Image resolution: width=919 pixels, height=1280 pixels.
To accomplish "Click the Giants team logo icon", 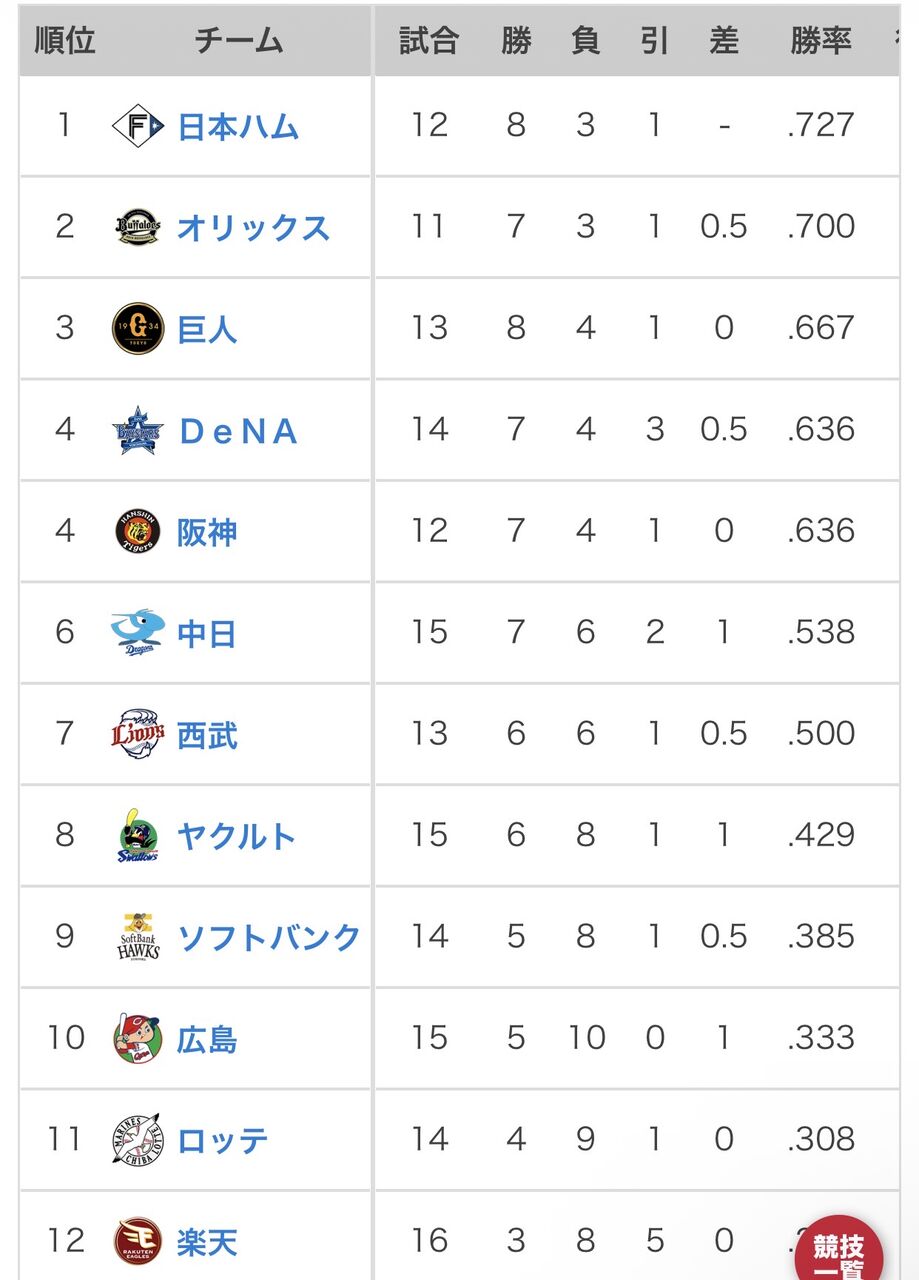I will [x=137, y=328].
